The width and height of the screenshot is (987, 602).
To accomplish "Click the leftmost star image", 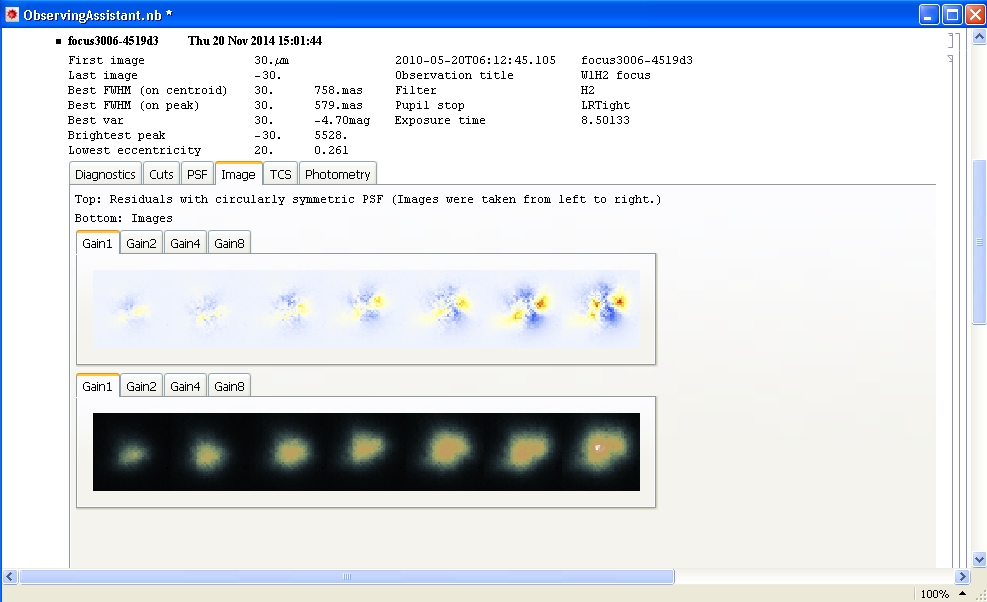I will click(x=131, y=452).
